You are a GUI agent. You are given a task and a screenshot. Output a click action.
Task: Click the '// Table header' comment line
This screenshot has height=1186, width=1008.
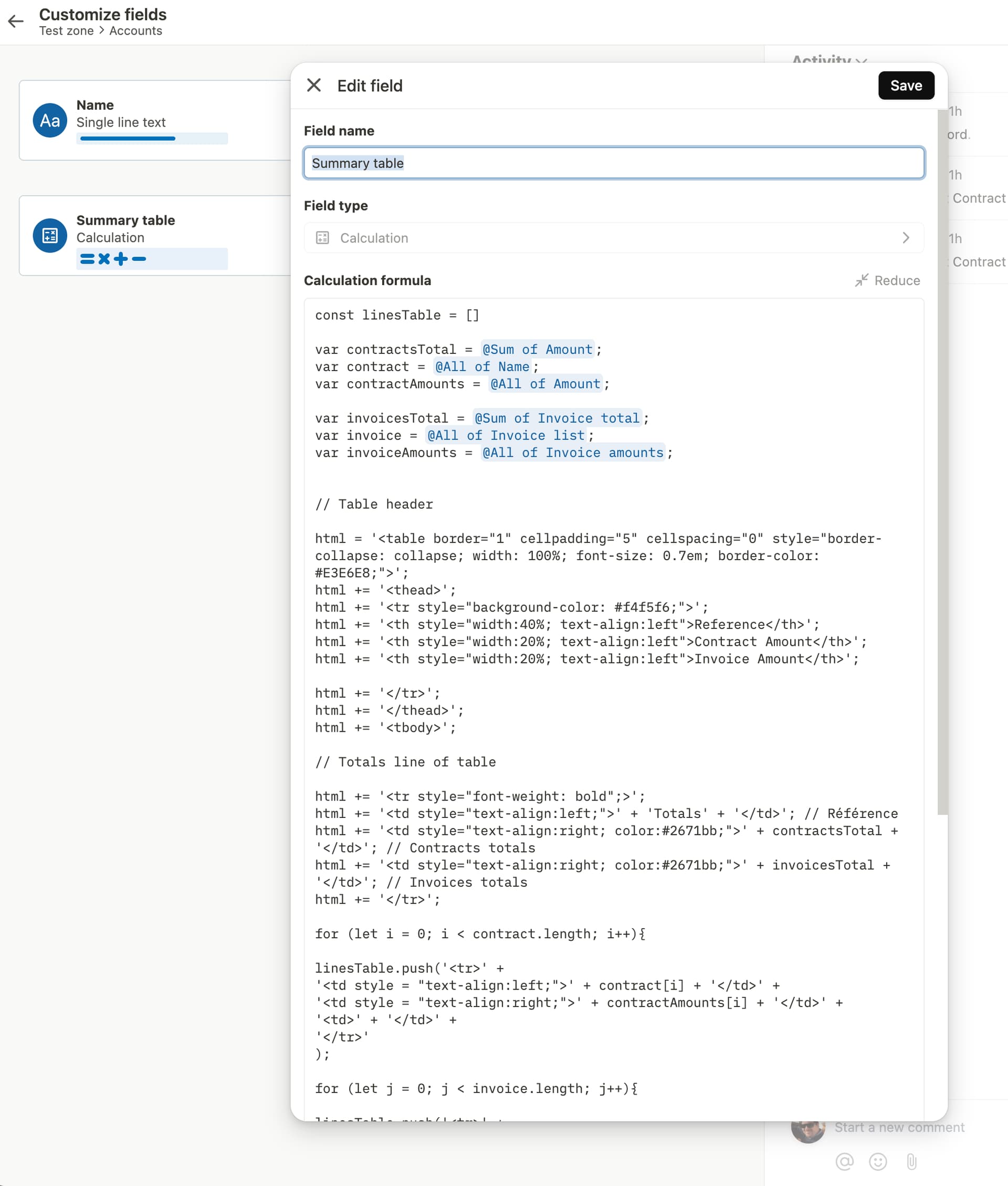click(x=374, y=505)
